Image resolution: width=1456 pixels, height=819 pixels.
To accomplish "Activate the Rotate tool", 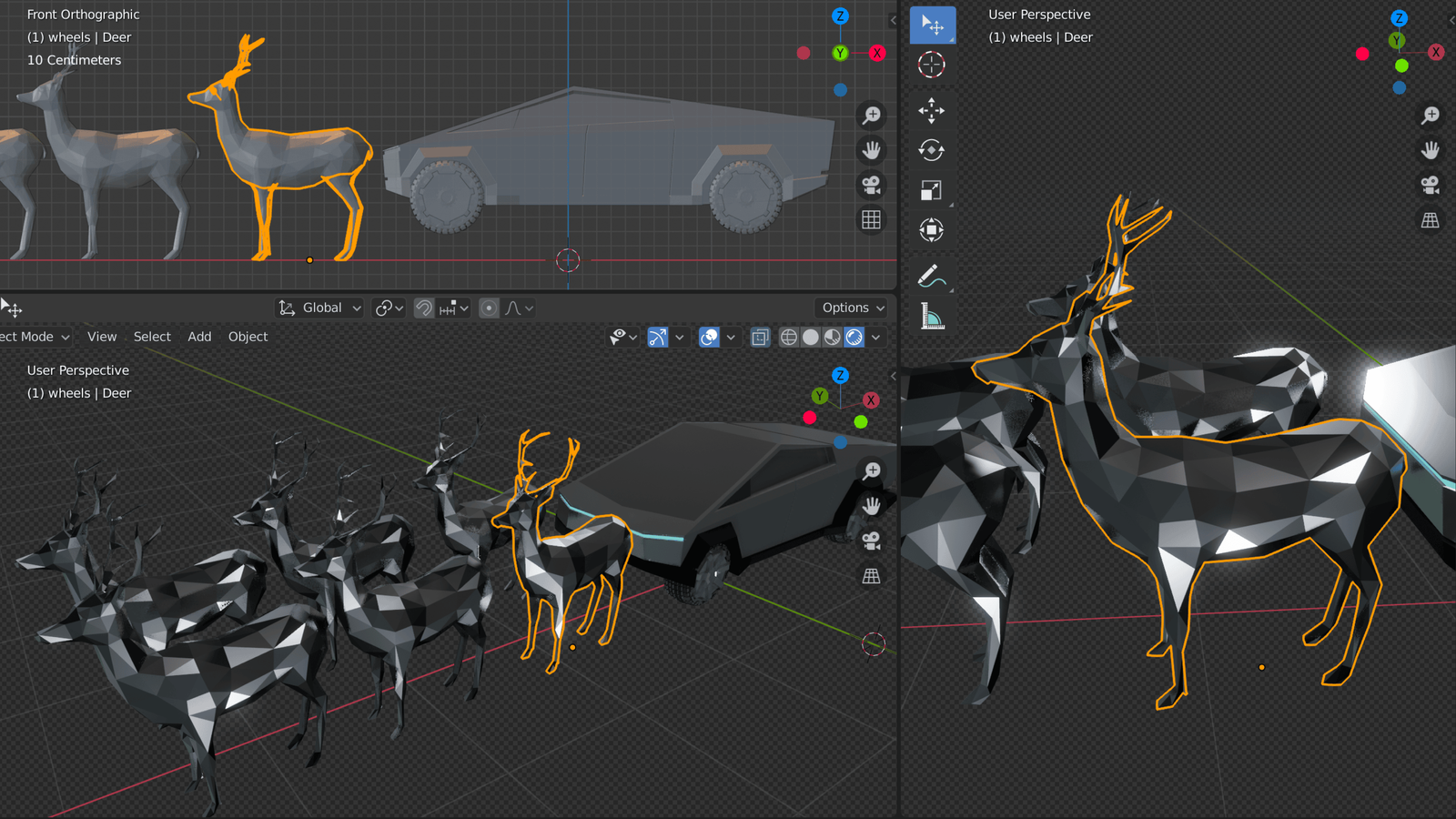I will (x=931, y=150).
